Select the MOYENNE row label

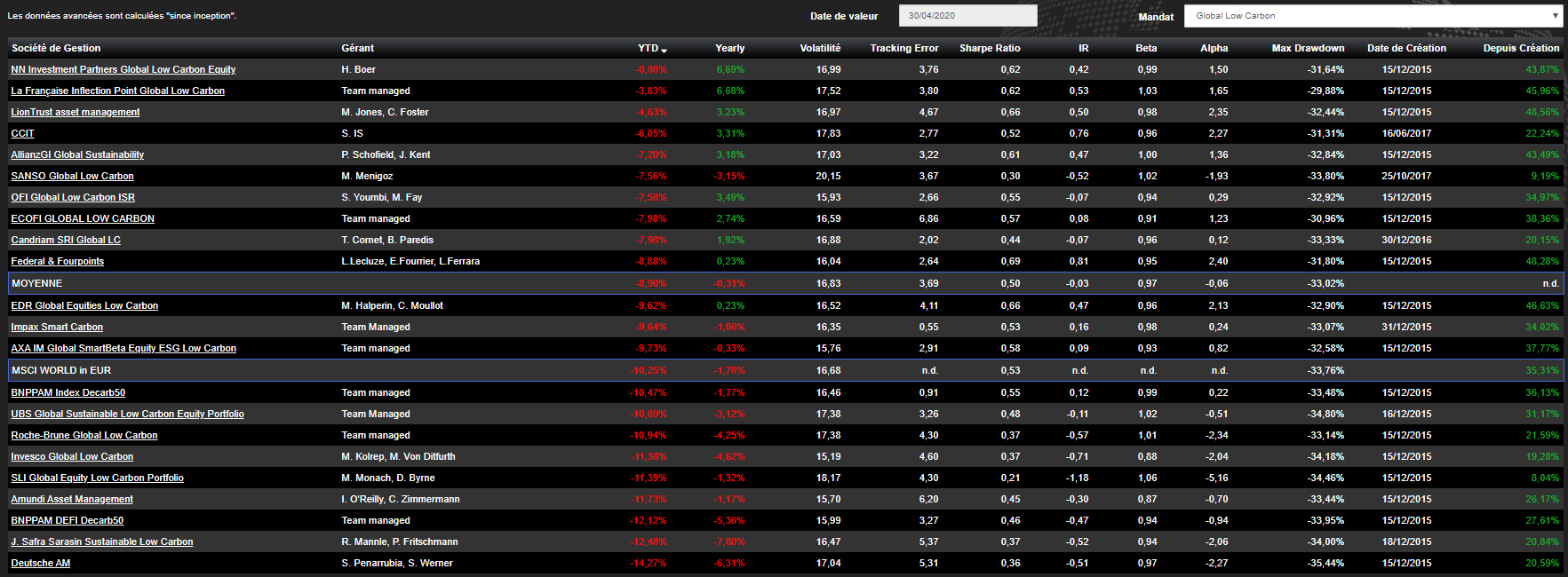(36, 283)
